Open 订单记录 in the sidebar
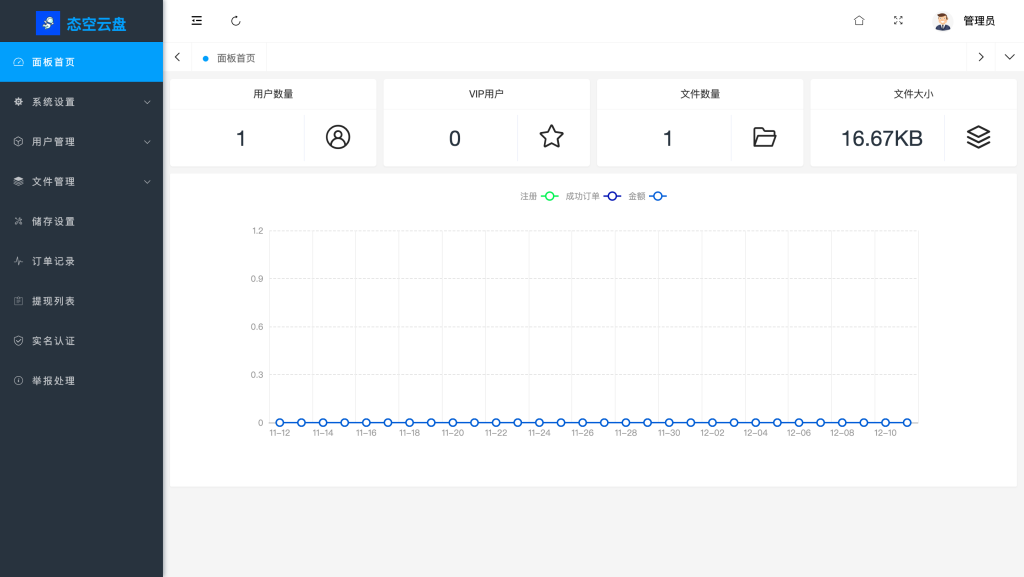This screenshot has width=1024, height=577. (53, 261)
